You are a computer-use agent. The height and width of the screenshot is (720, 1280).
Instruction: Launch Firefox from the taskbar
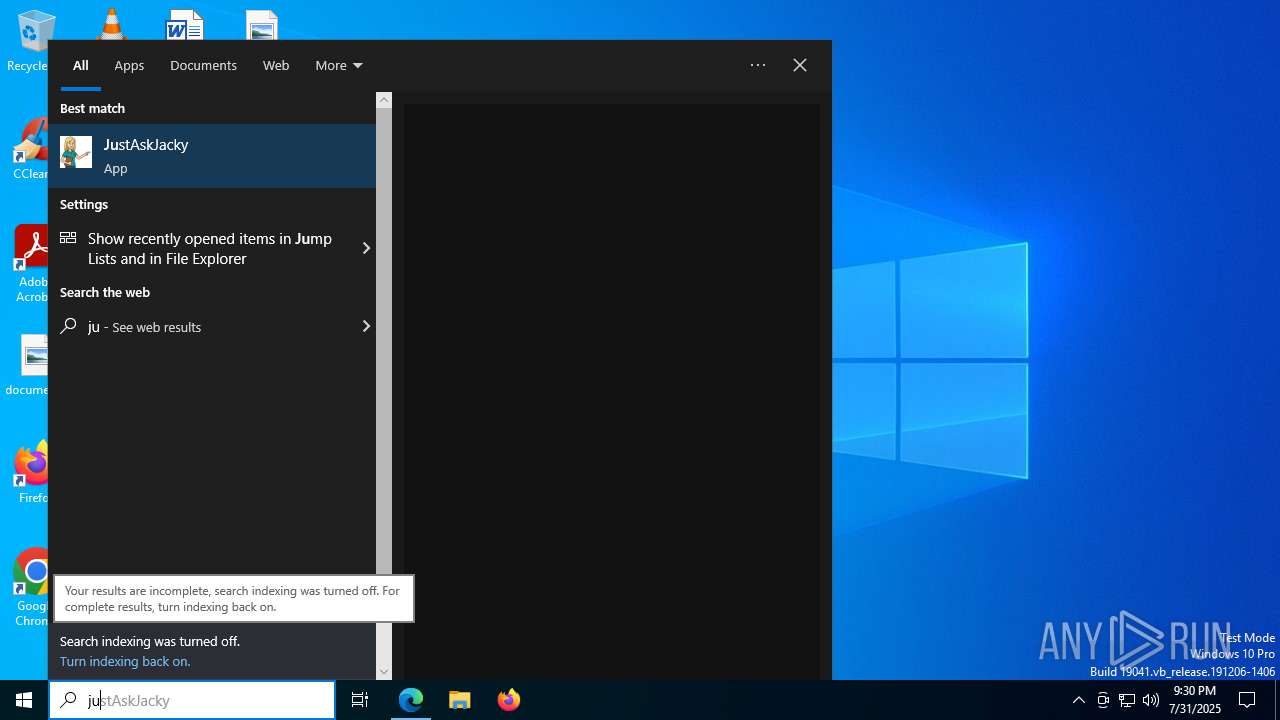[509, 700]
